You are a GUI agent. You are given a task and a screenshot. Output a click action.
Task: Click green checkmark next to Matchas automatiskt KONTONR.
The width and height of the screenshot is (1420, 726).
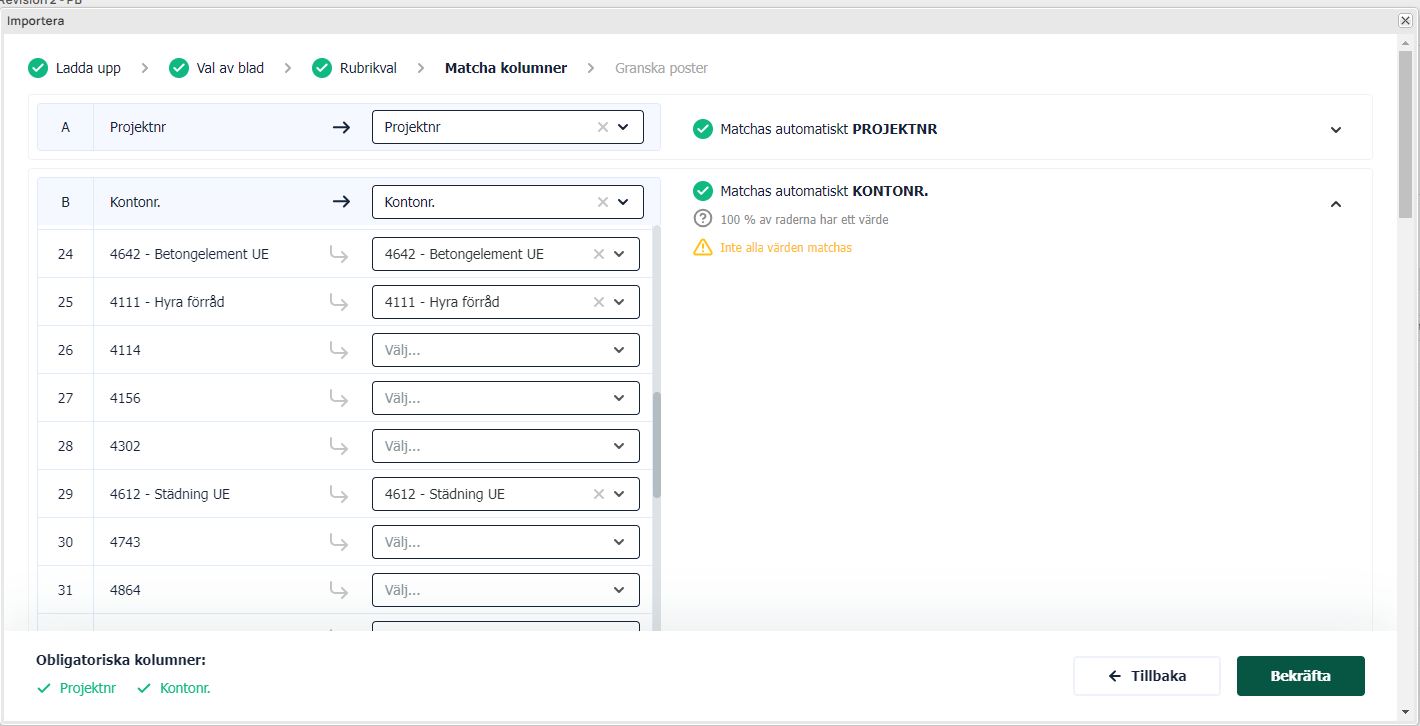pyautogui.click(x=703, y=191)
